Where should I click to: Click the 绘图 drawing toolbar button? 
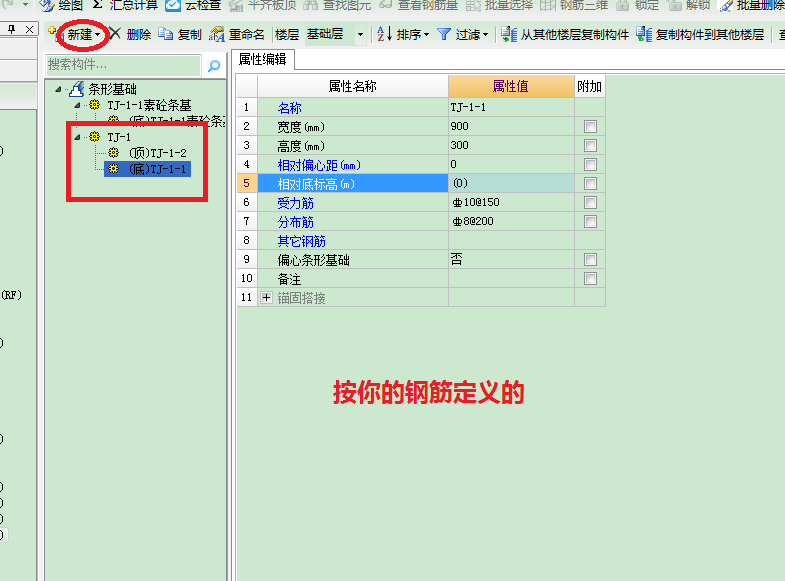61,6
